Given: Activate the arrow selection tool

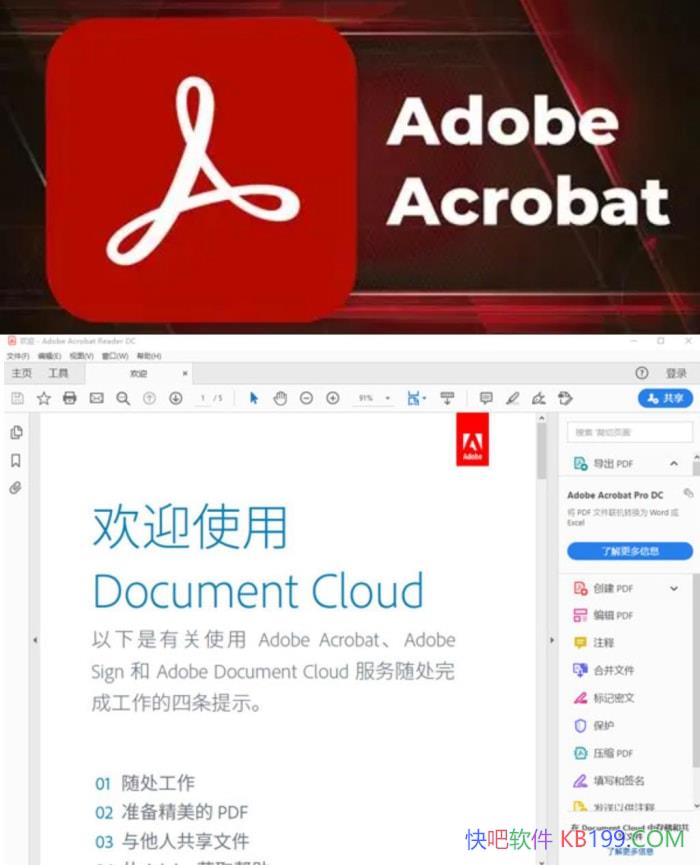Looking at the screenshot, I should (x=254, y=398).
